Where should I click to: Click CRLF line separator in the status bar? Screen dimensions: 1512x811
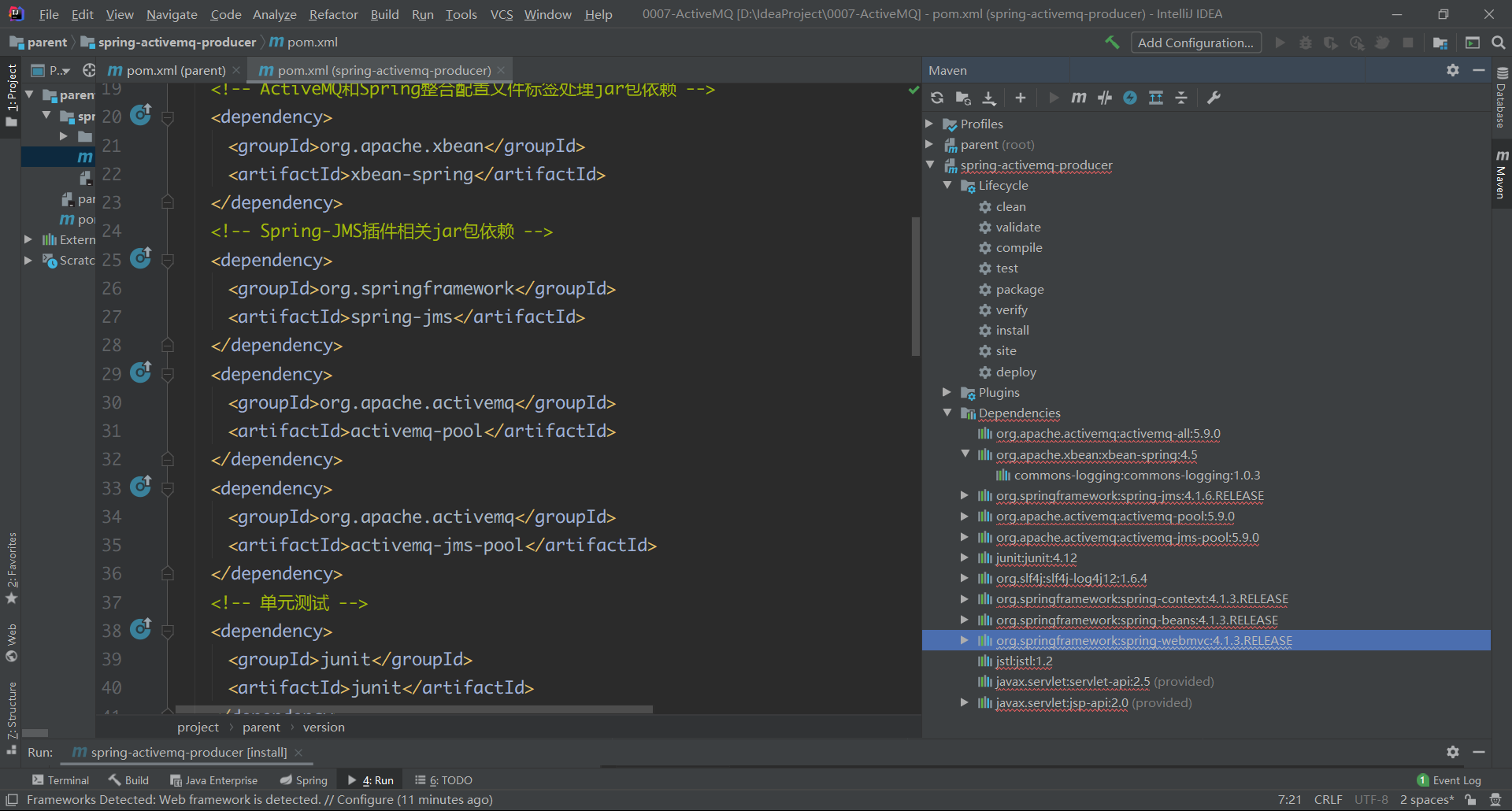tap(1328, 800)
